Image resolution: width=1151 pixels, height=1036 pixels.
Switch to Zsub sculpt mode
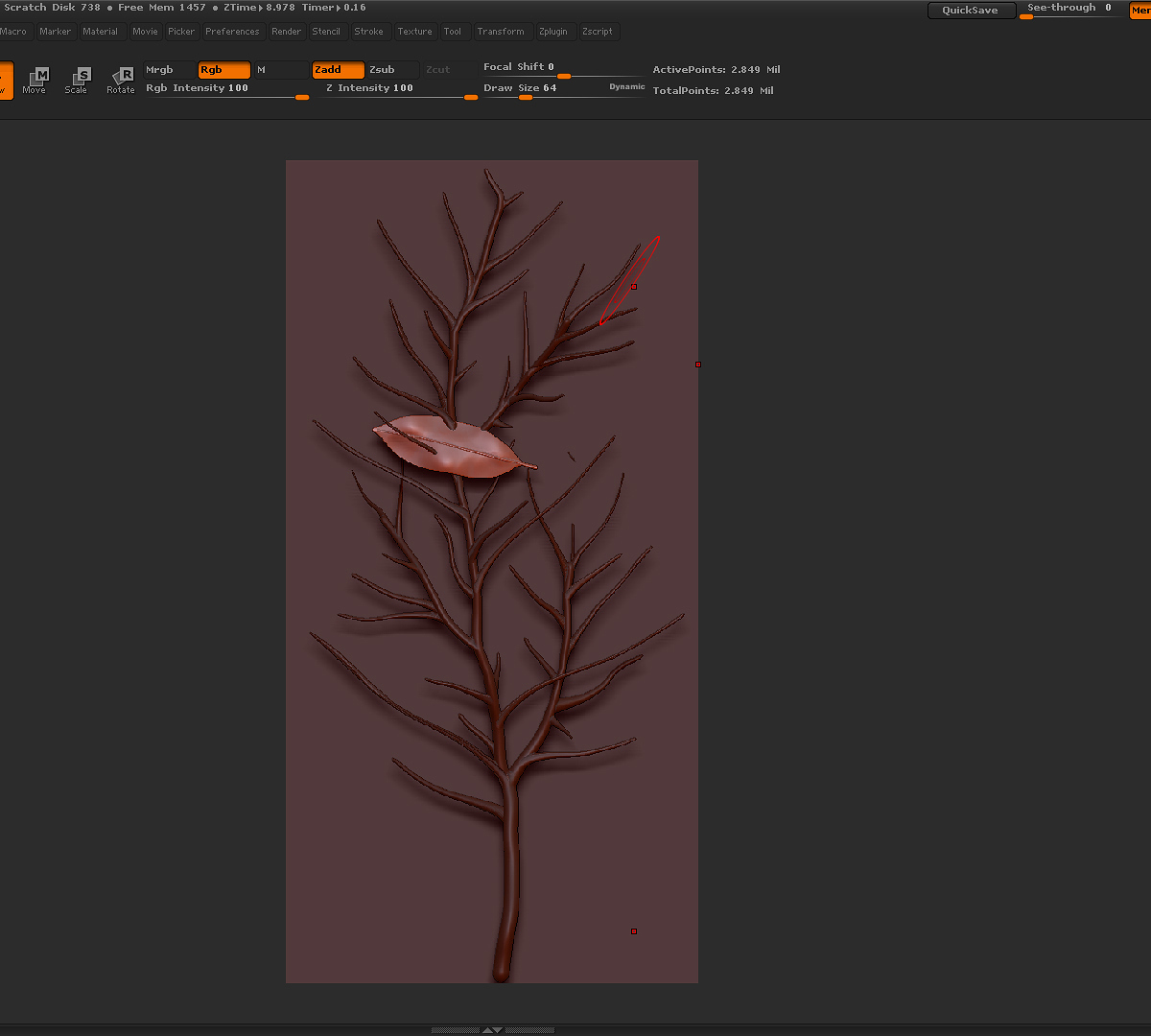click(x=392, y=70)
